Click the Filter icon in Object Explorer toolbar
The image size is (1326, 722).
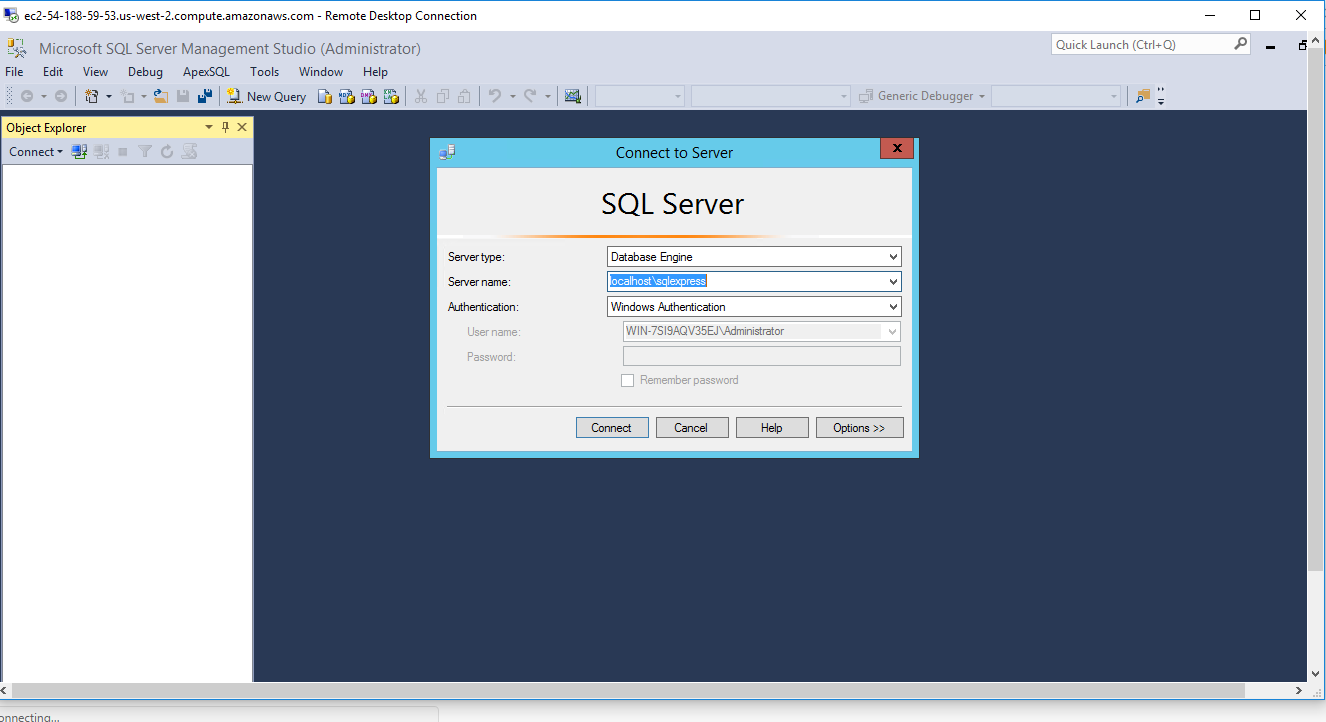145,151
